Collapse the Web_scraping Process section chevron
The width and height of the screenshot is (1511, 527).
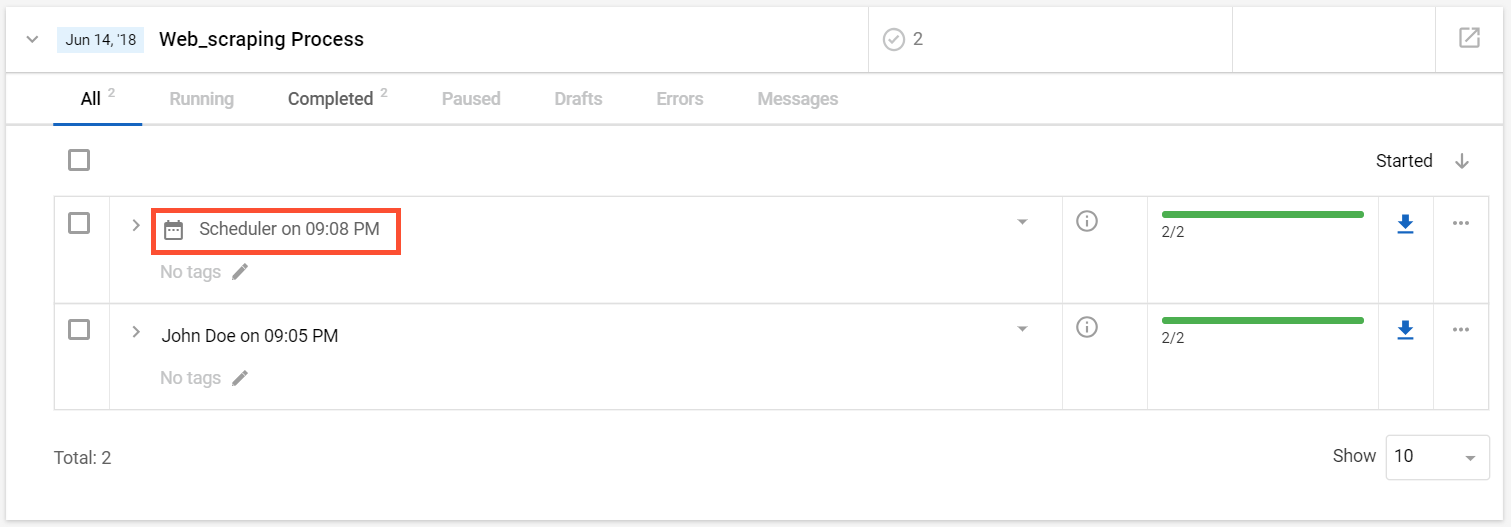tap(32, 39)
